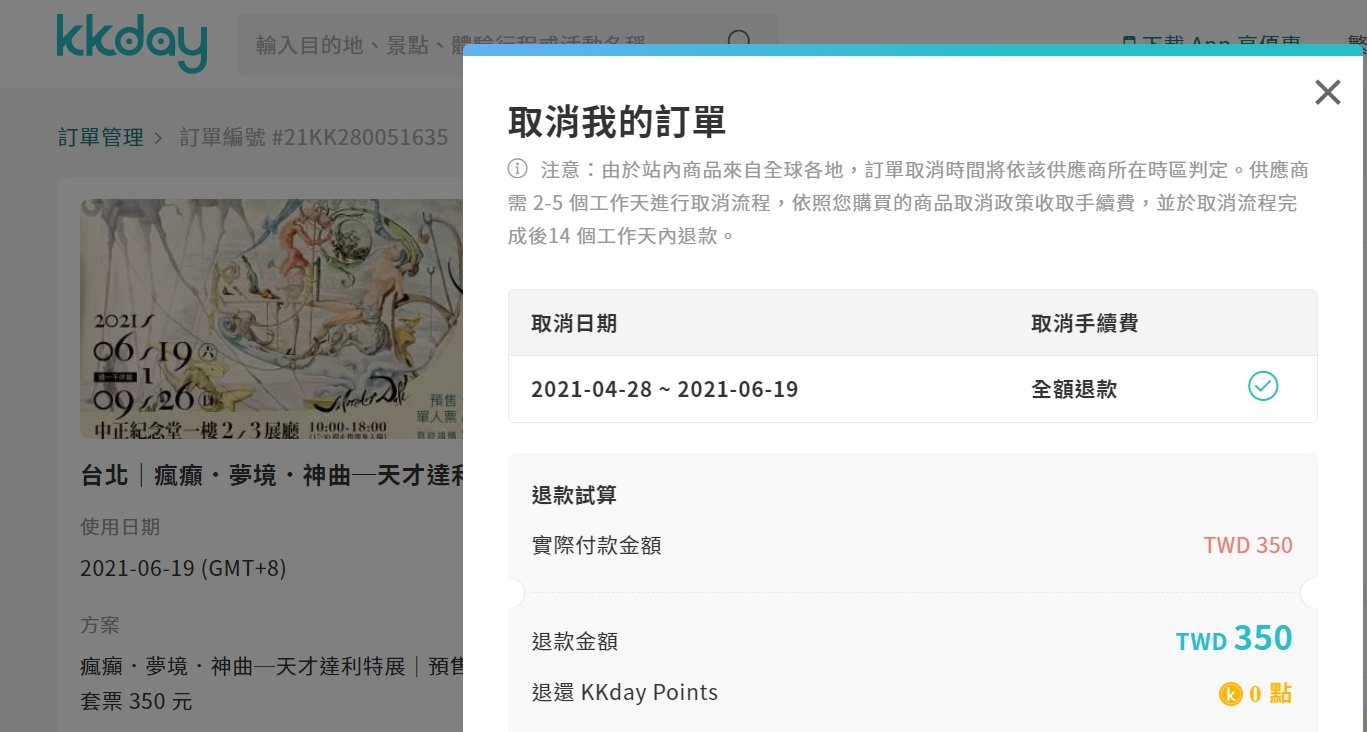
Task: Click the 使用日期 label
Action: click(120, 526)
